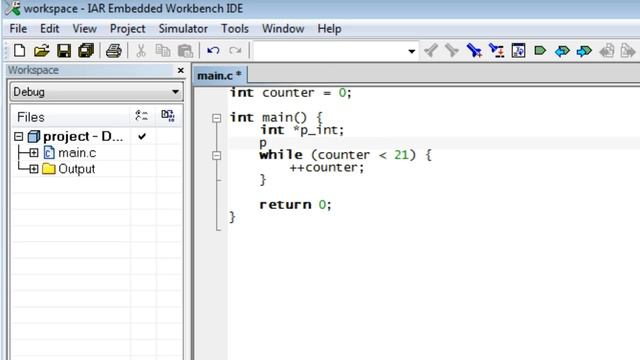
Task: Toggle bookmark with green flag icon
Action: 540,51
